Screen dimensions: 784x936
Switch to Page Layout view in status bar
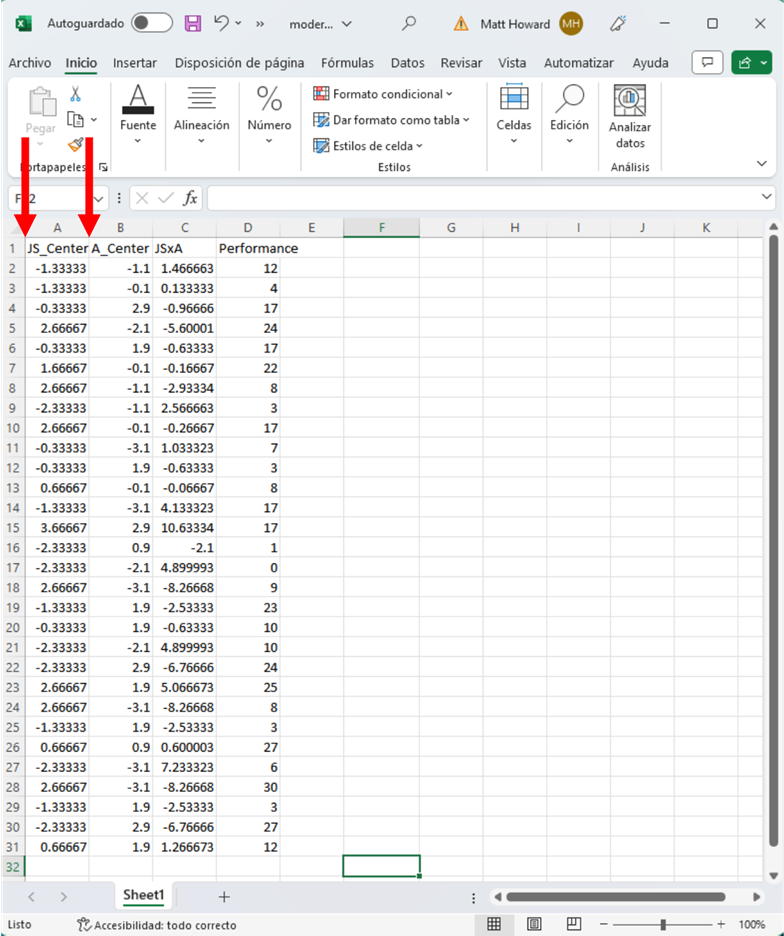[534, 924]
